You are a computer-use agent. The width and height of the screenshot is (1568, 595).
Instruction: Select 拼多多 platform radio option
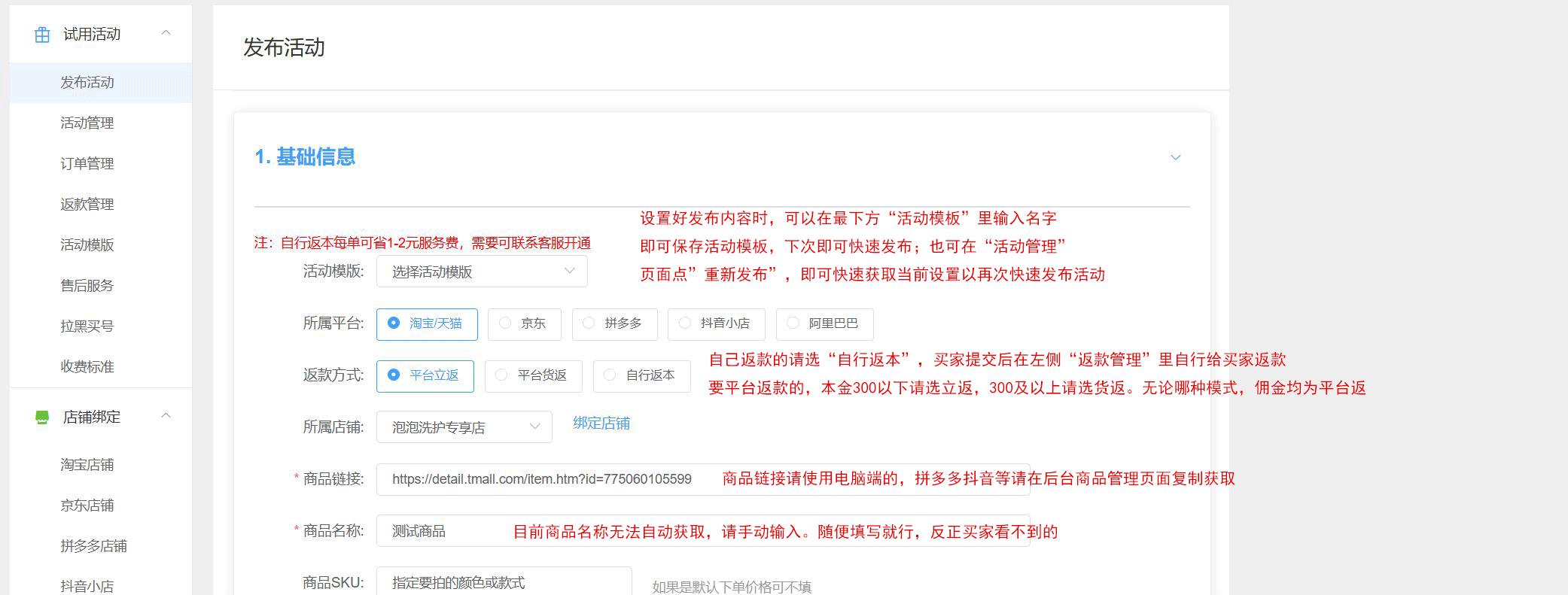coord(614,324)
